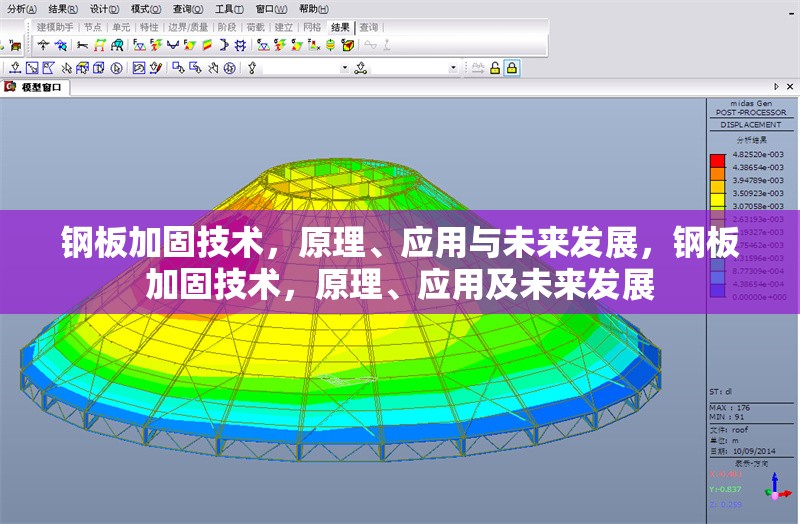Click the small arrow button beside panel close
The image size is (800, 524).
[777, 88]
